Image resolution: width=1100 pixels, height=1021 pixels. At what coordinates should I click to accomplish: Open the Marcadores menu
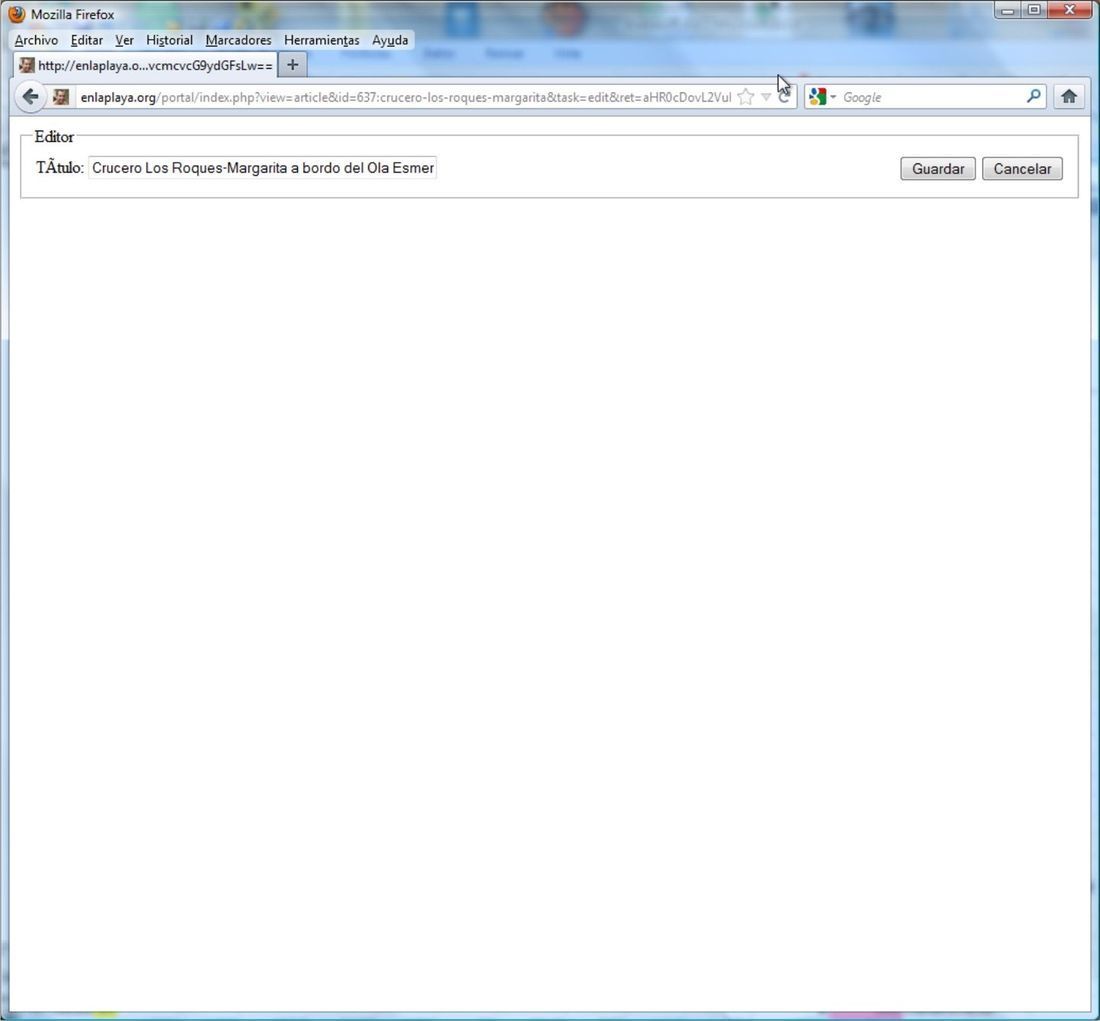pos(239,40)
